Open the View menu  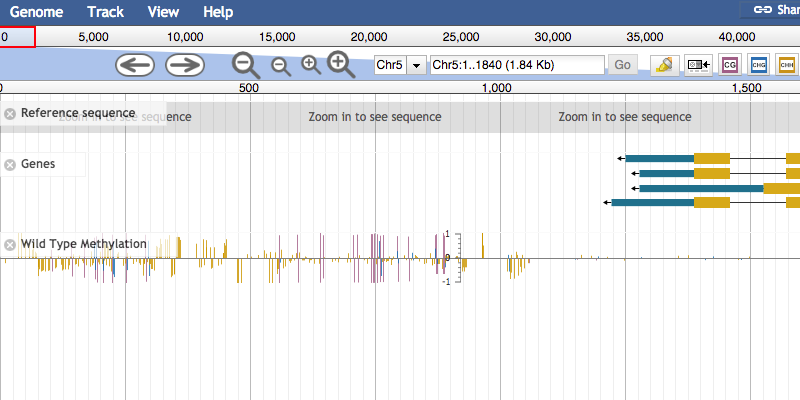pos(163,12)
